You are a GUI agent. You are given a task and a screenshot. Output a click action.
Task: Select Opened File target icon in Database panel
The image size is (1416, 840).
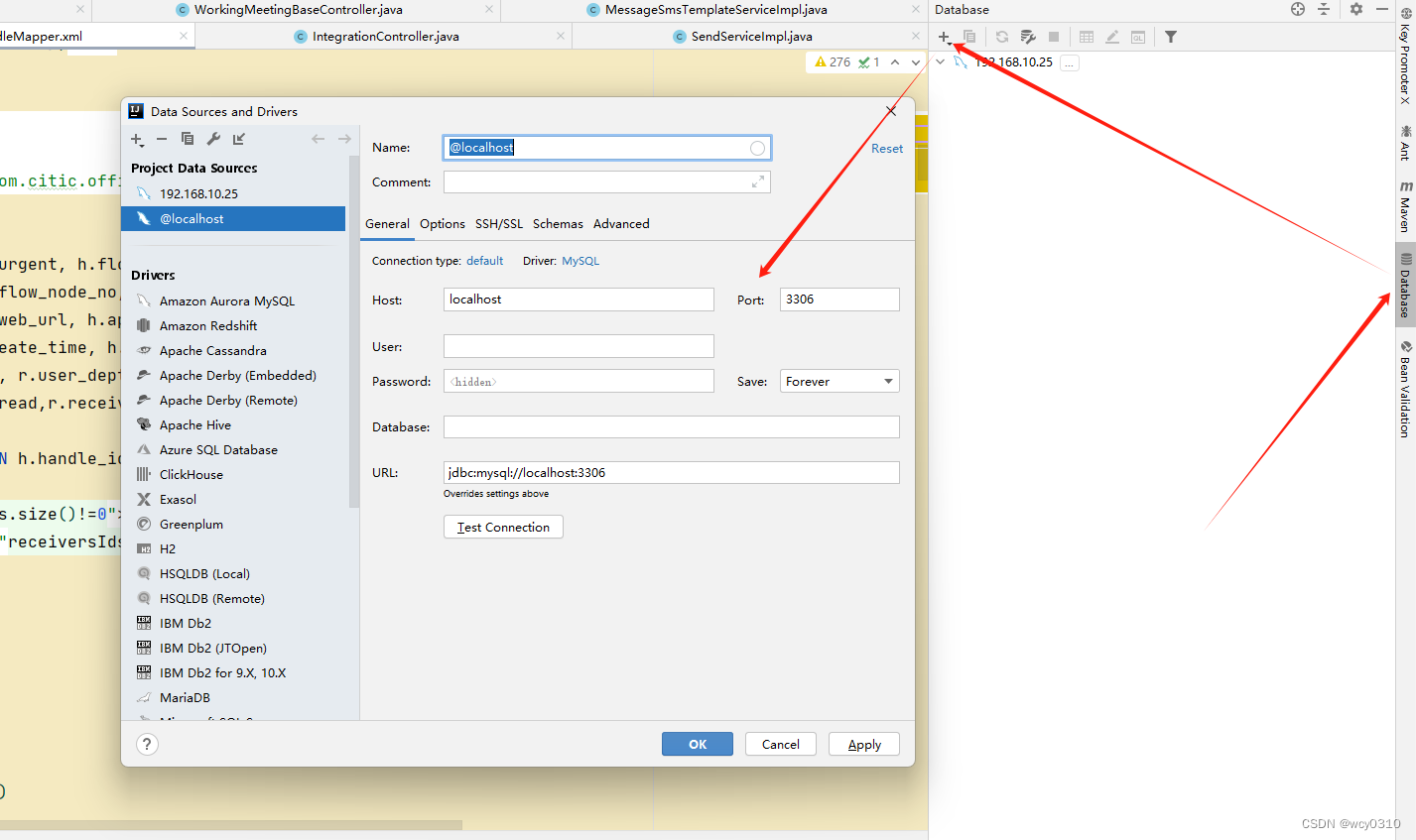coord(1298,9)
